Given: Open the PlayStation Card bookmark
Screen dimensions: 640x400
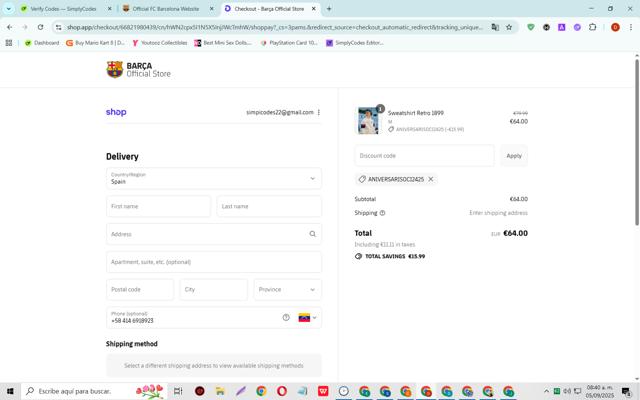Looking at the screenshot, I should point(289,43).
